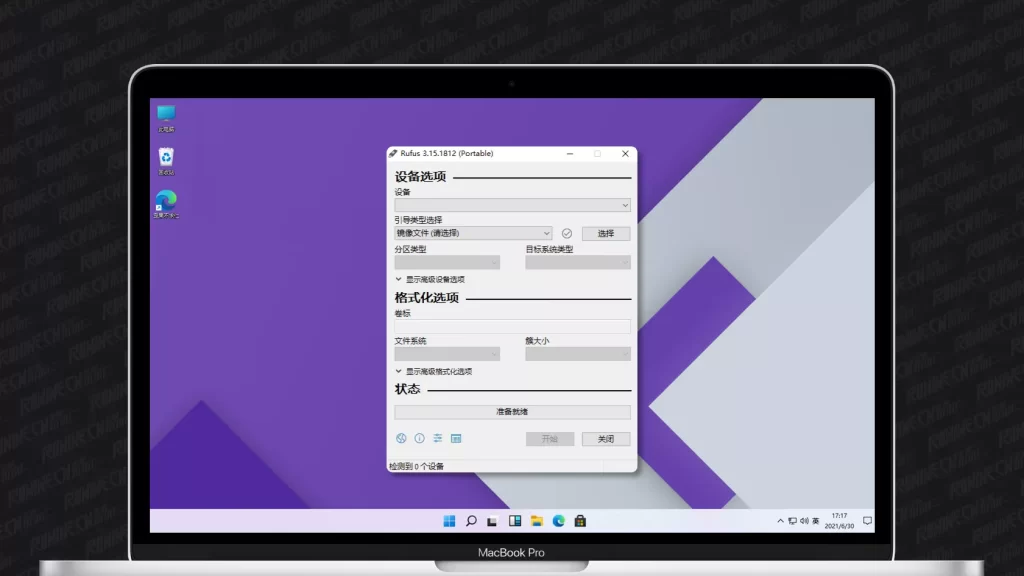Click the 准备就绪 status progress bar
This screenshot has width=1024, height=576.
pyautogui.click(x=512, y=412)
